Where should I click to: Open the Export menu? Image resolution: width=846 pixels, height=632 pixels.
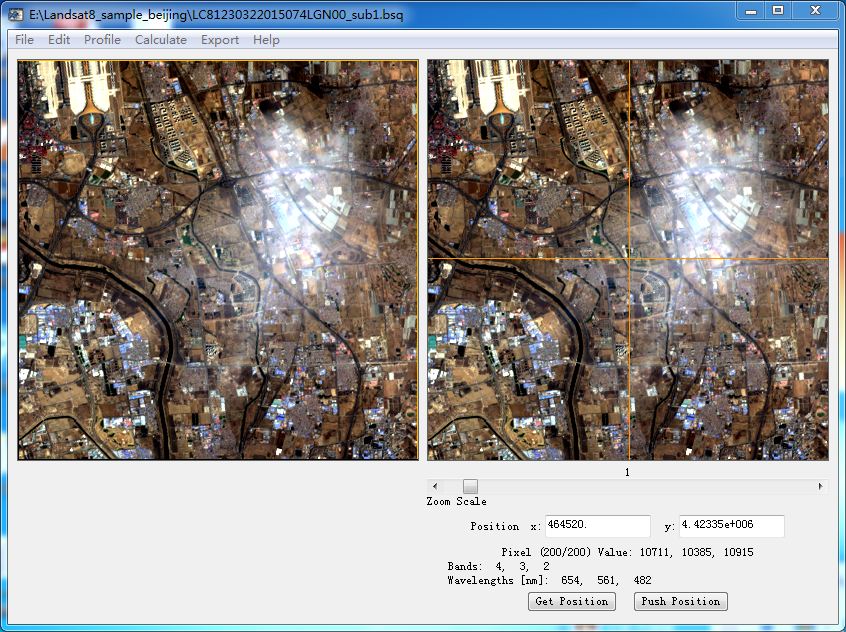(220, 40)
